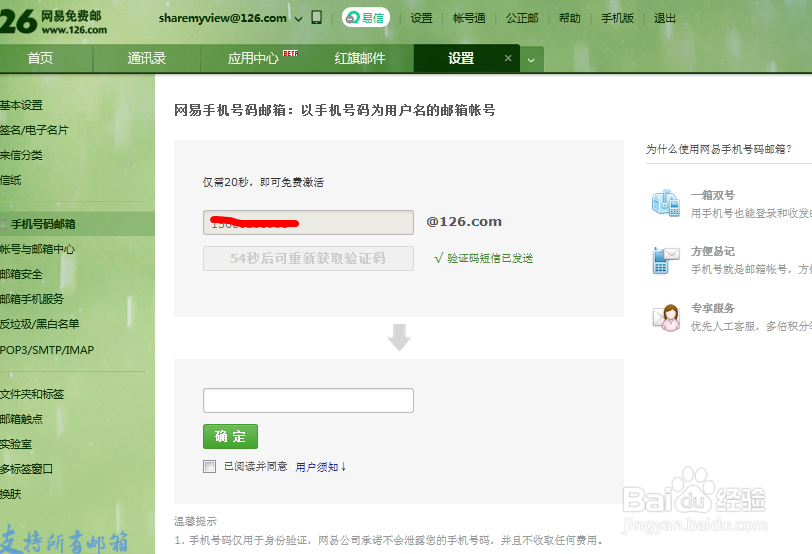Image resolution: width=812 pixels, height=554 pixels.
Task: Open 邮箱手机服务 in the sidebar
Action: click(x=32, y=299)
